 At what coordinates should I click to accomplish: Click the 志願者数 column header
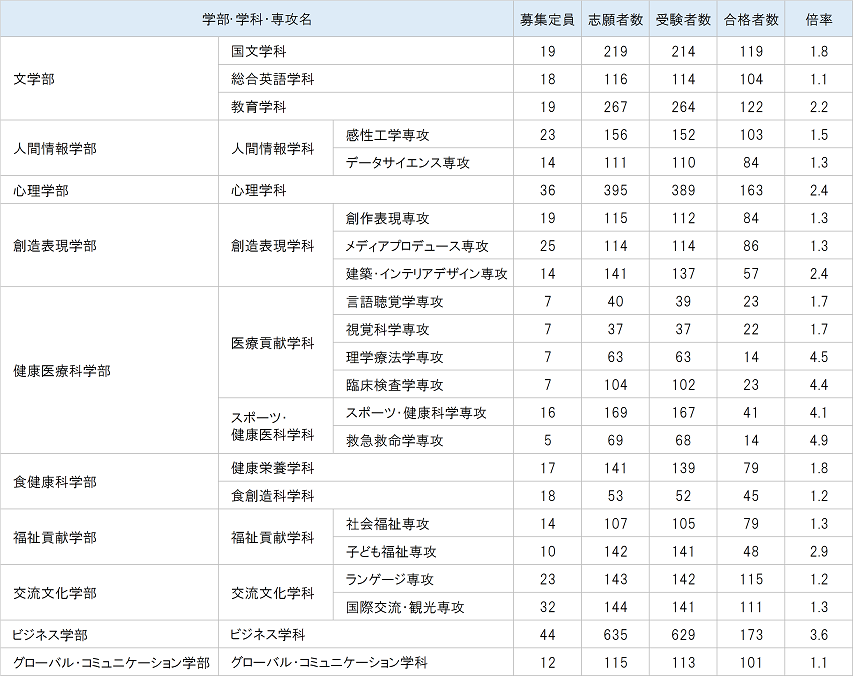615,21
